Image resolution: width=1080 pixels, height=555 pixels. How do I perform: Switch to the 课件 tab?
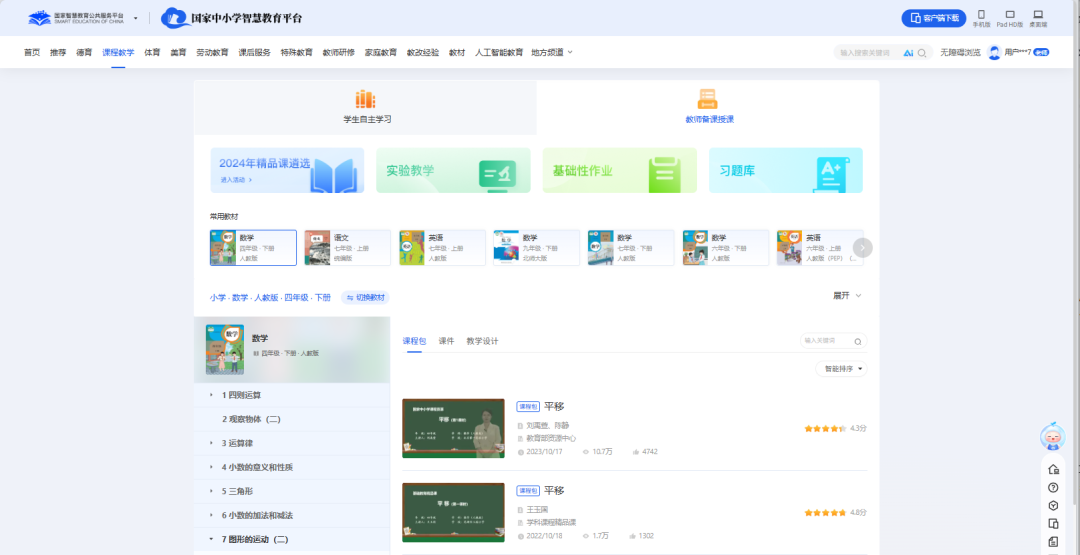click(x=446, y=341)
